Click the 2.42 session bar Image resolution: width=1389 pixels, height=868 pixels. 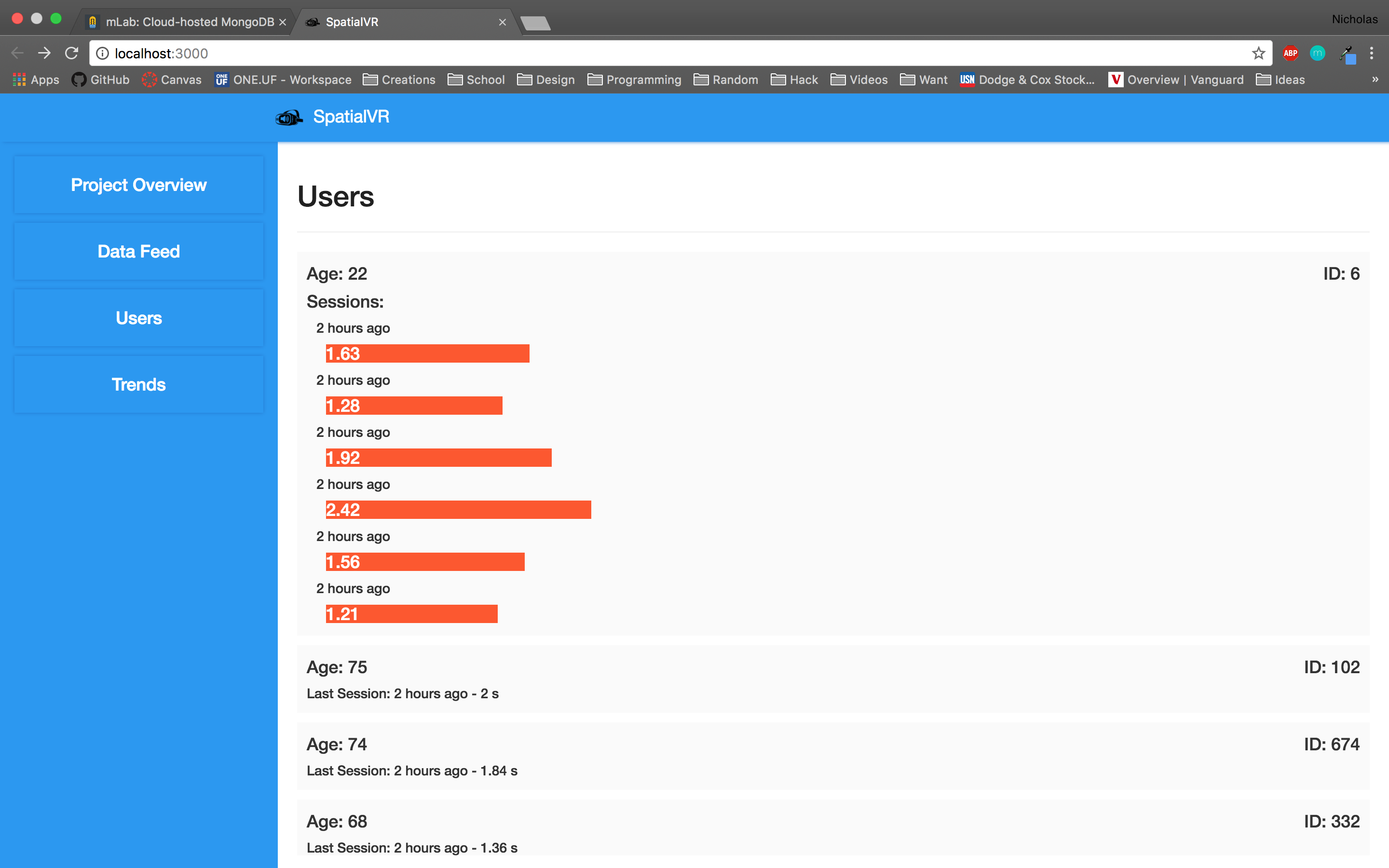click(458, 510)
